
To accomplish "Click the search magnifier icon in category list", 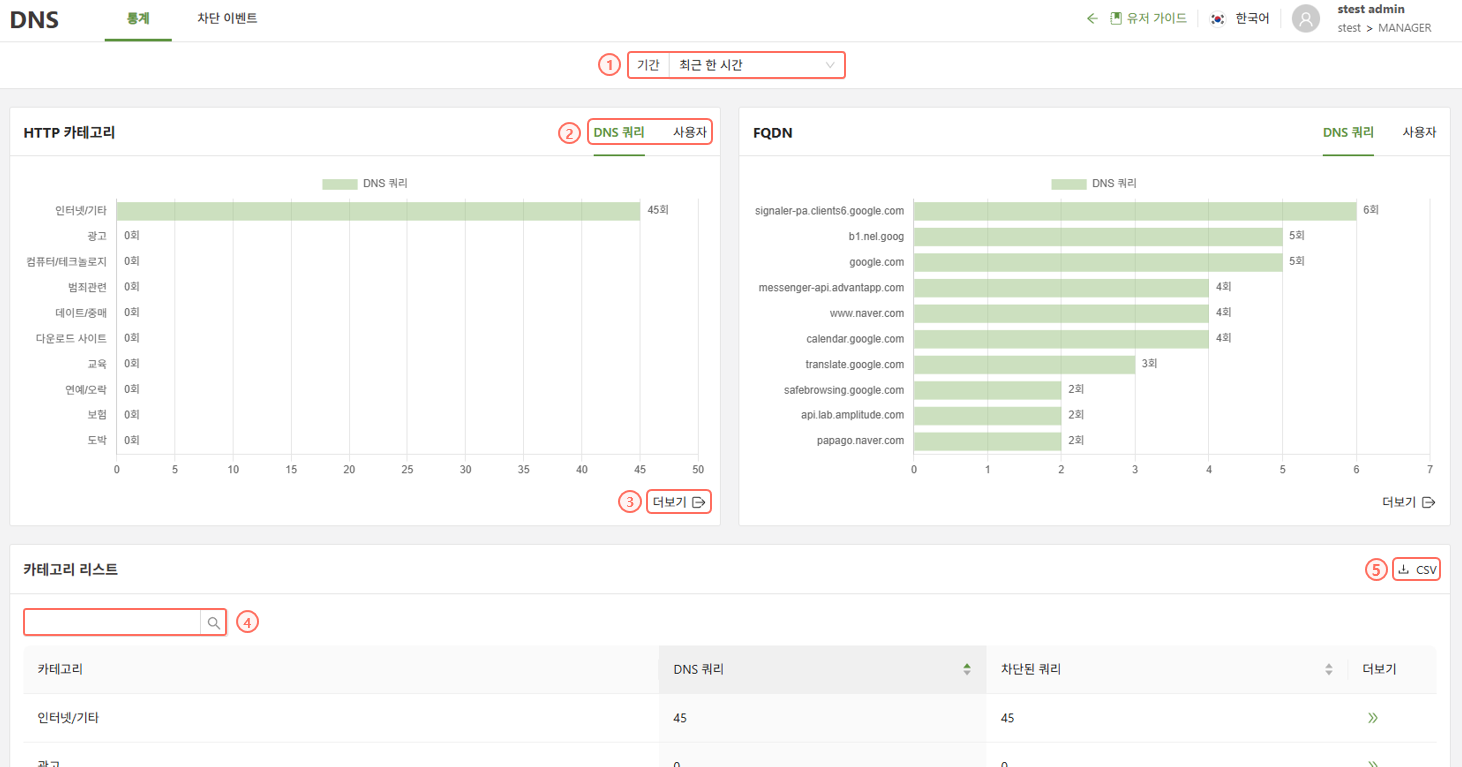I will tap(213, 623).
